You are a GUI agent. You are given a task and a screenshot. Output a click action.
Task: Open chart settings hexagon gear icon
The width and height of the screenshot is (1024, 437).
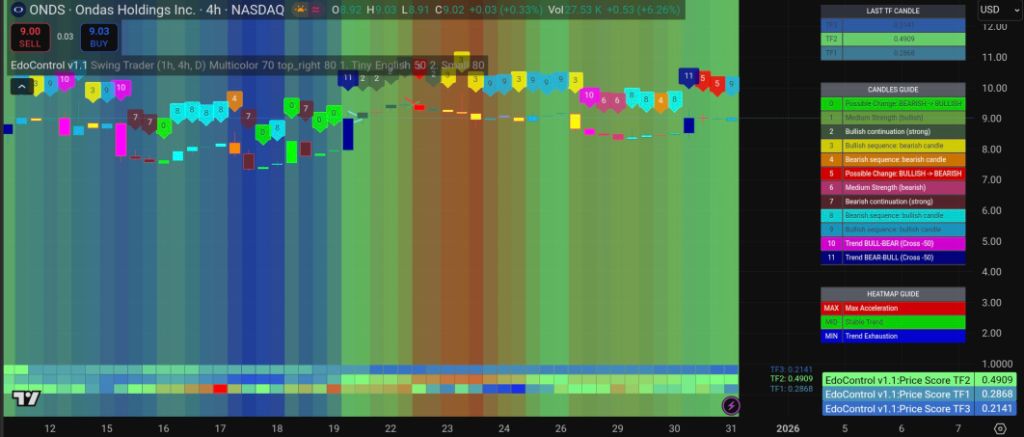coord(1000,429)
